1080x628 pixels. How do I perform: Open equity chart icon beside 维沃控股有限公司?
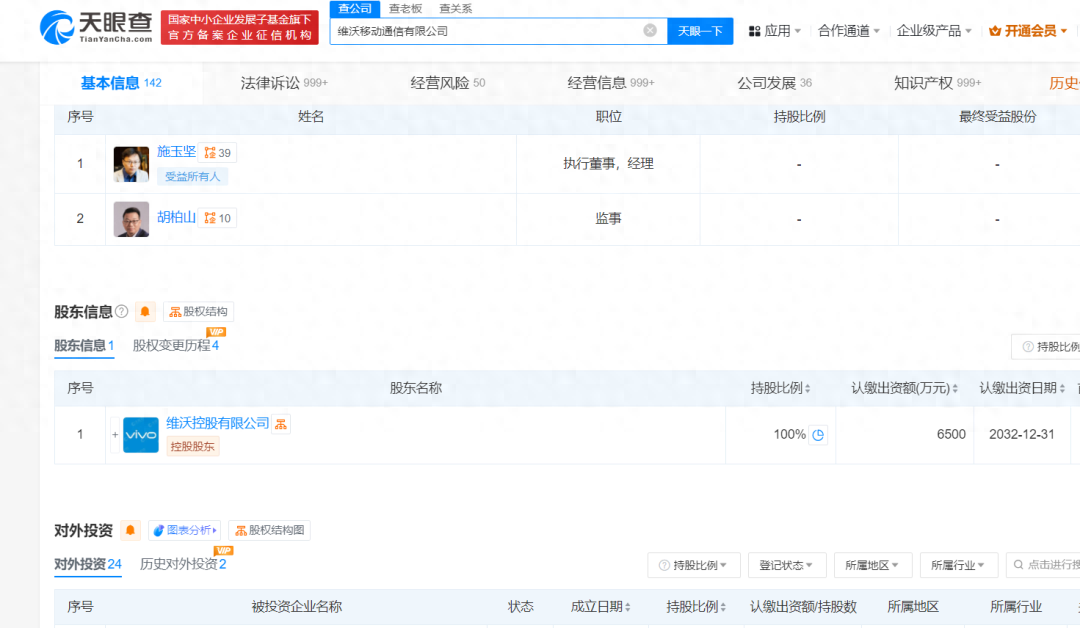pyautogui.click(x=282, y=424)
